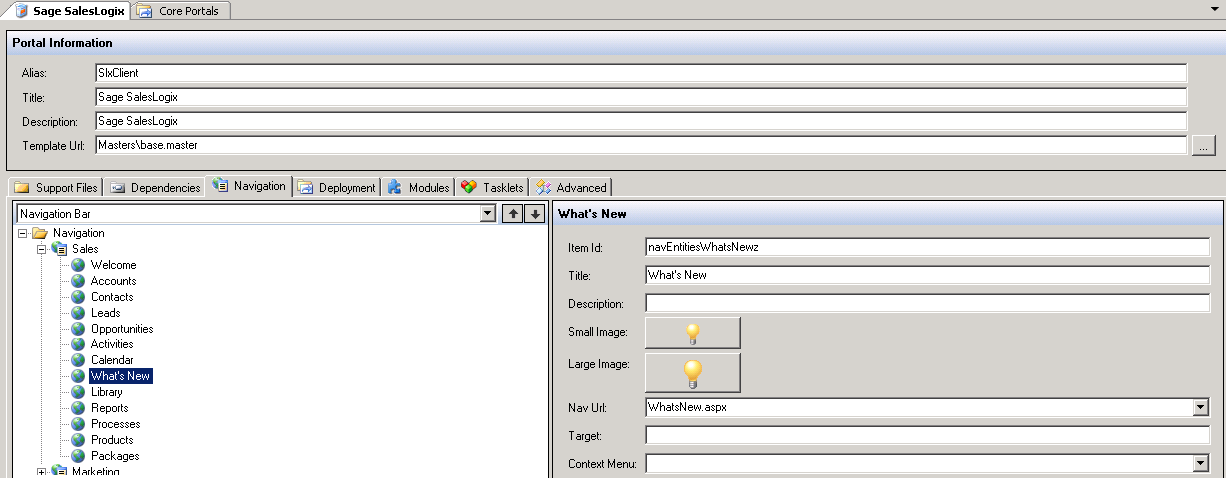Open the Context Menu dropdown
The height and width of the screenshot is (478, 1226).
[1201, 464]
